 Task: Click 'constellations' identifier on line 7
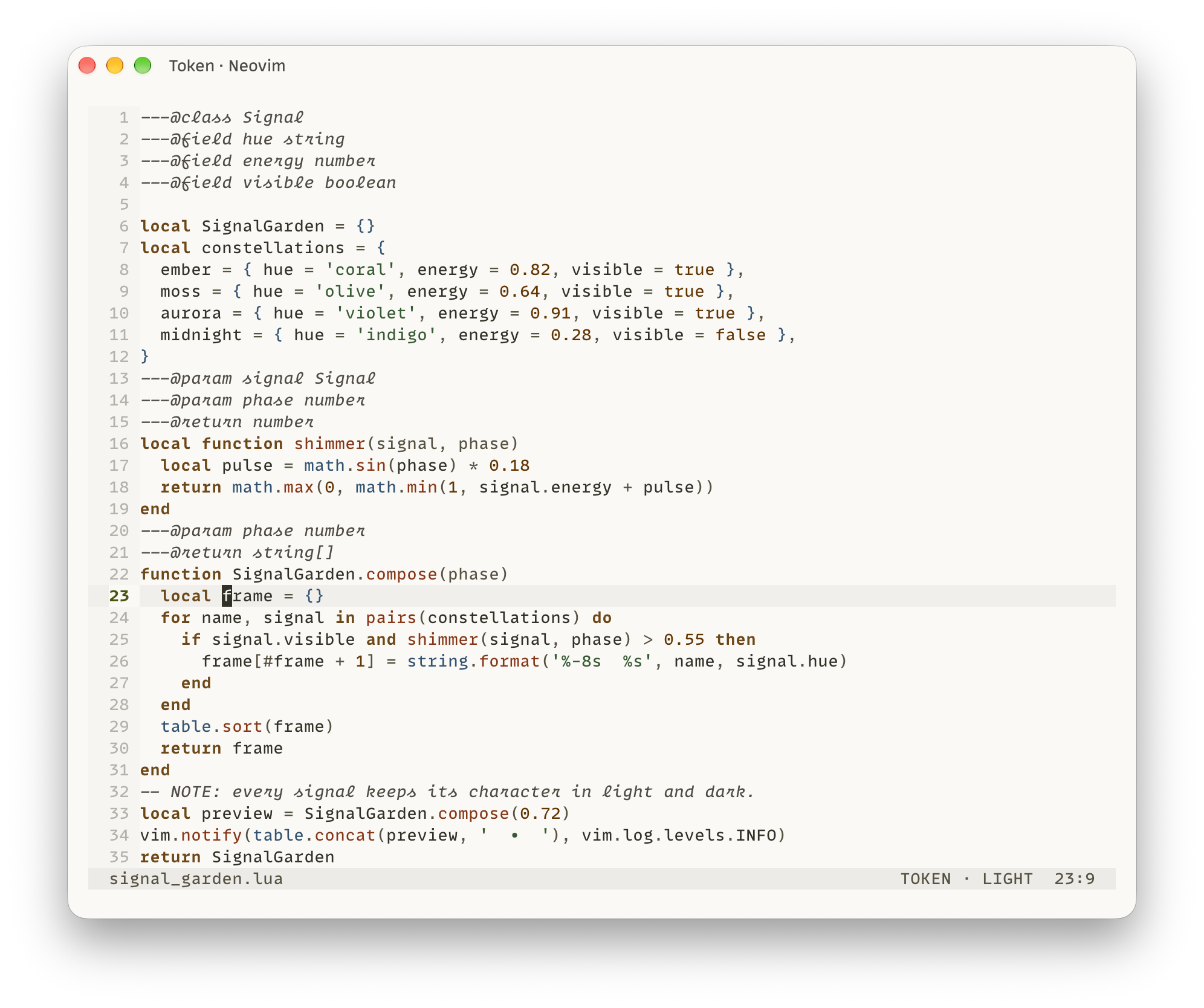click(x=273, y=248)
